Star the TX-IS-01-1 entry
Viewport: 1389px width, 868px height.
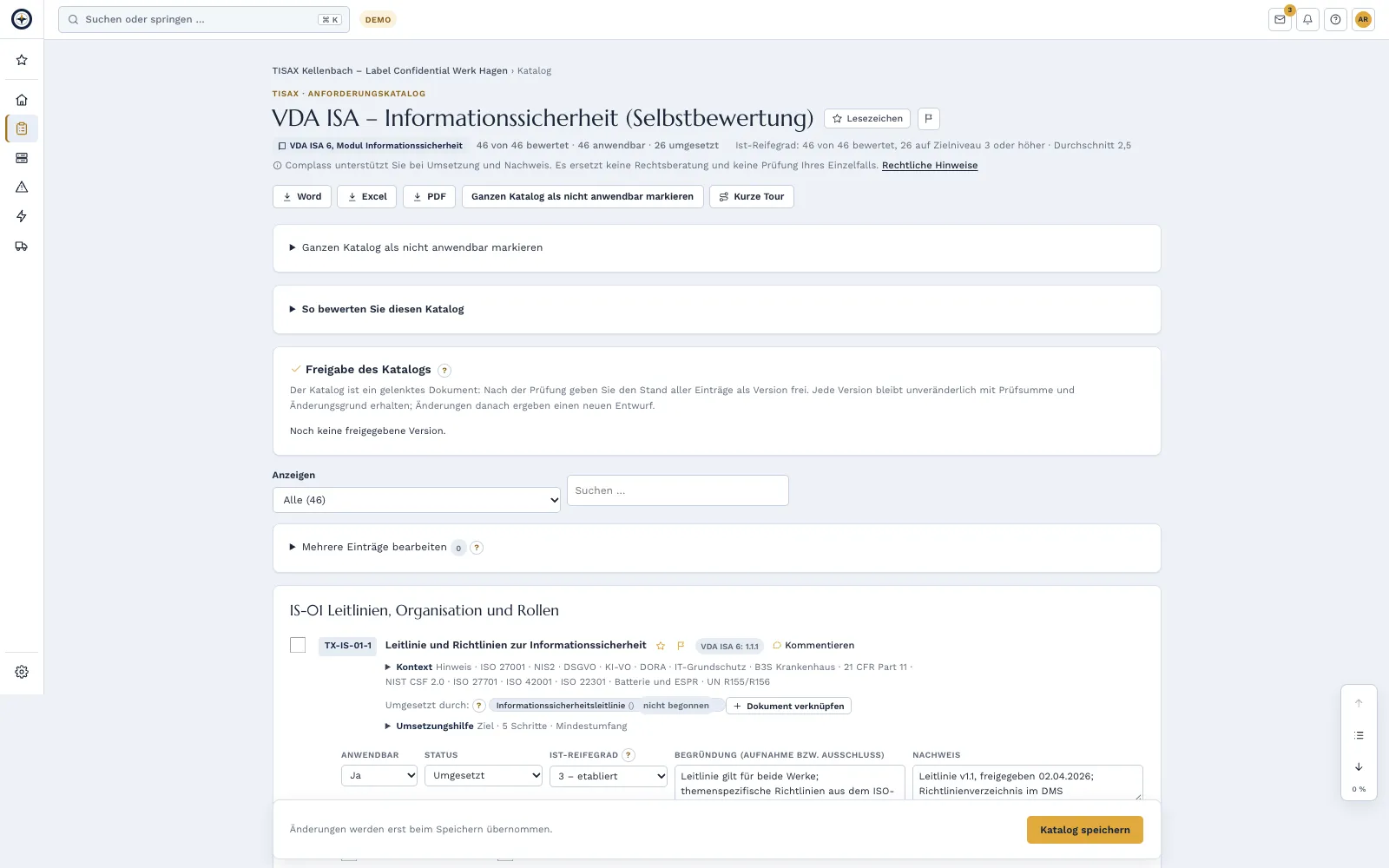[661, 646]
